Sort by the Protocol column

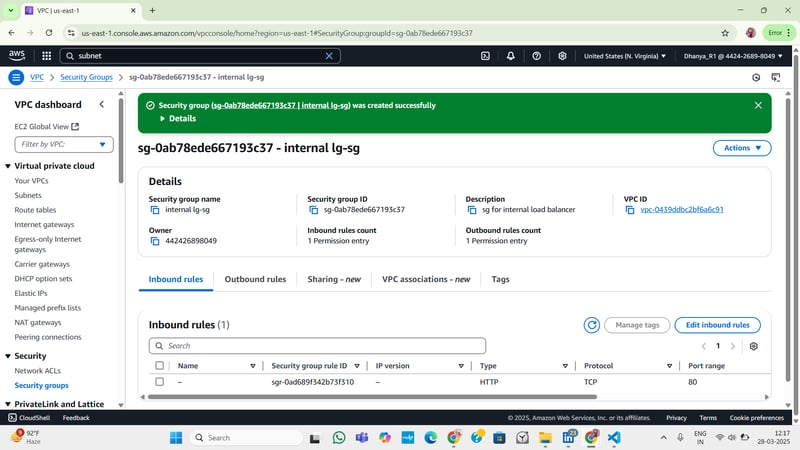coord(669,366)
